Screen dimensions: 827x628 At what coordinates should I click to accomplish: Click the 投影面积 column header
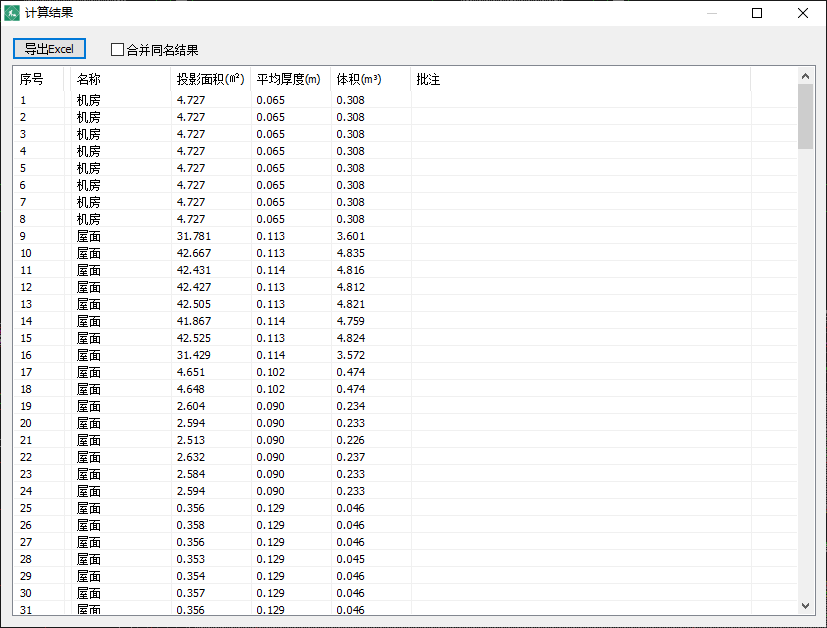210,79
